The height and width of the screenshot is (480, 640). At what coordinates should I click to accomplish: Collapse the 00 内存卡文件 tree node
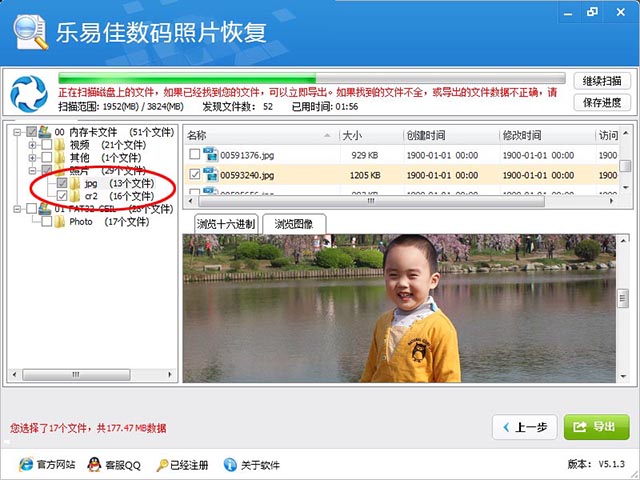tap(17, 132)
